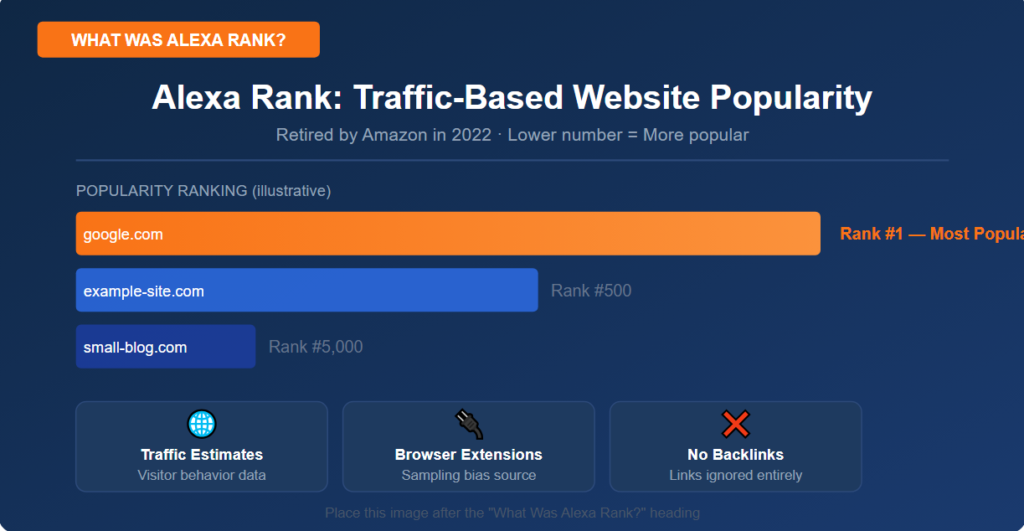Click the "Traffic Estimates" card title

[202, 455]
